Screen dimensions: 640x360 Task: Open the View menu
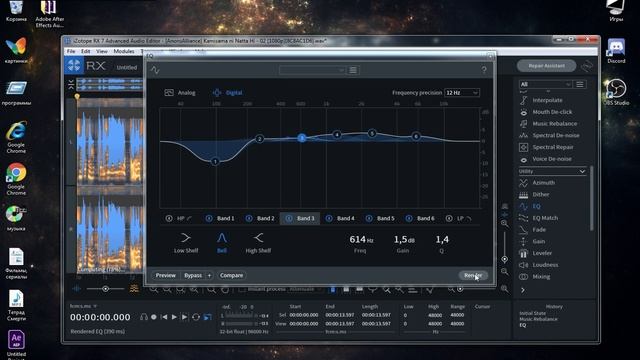click(102, 51)
